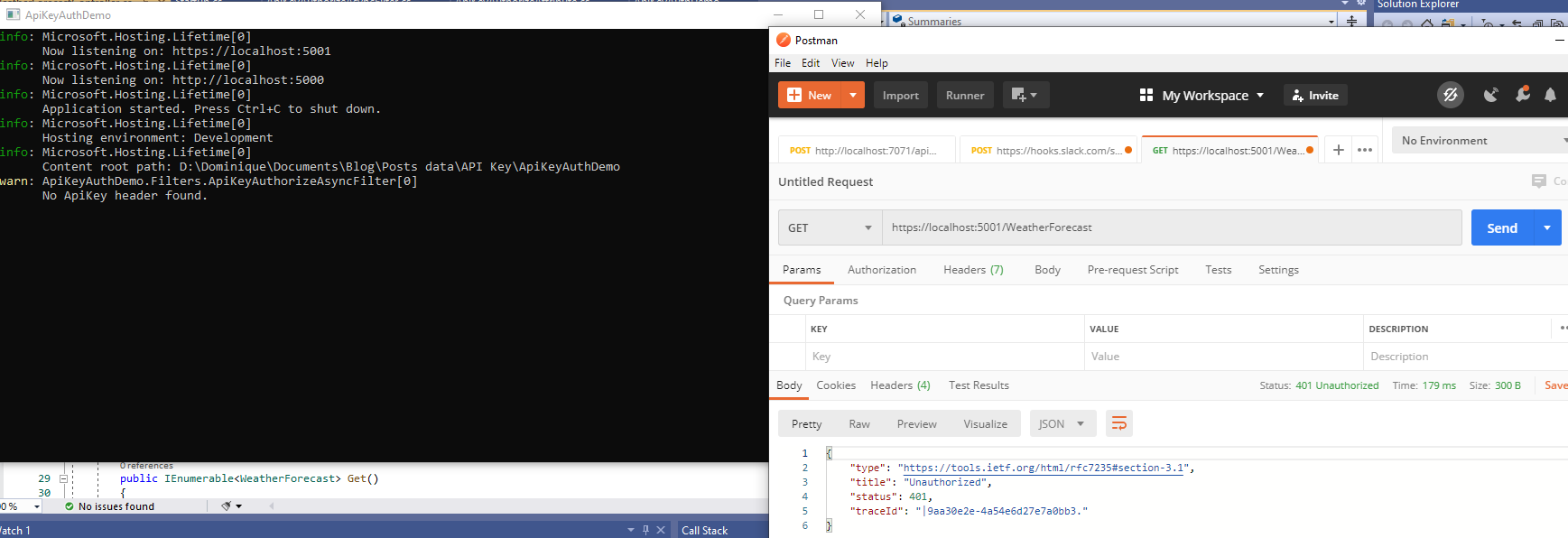This screenshot has width=1568, height=538.
Task: Switch response view to Raw
Action: coord(859,423)
